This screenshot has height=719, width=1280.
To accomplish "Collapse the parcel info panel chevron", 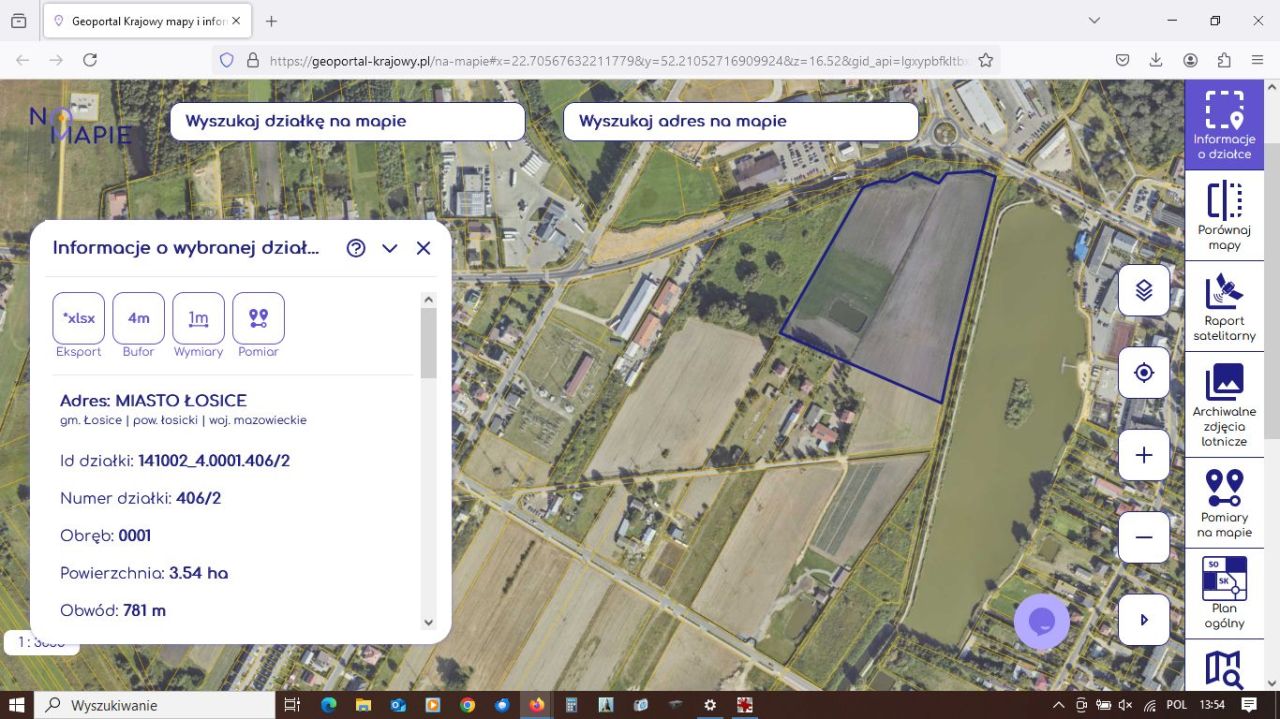I will tap(390, 248).
